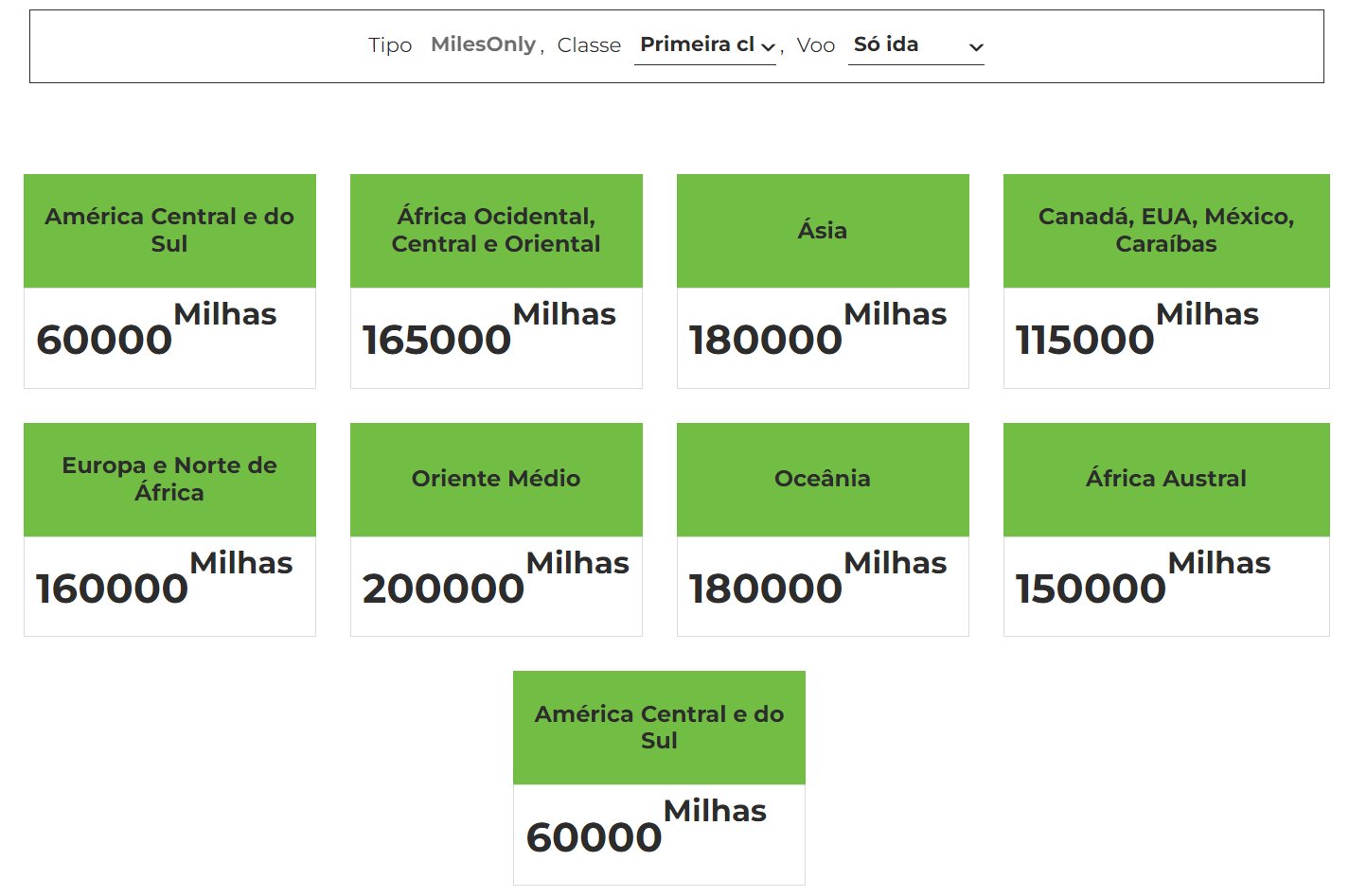Open the Classe "Primeira cl" dropdown
The image size is (1349, 896).
(x=704, y=45)
